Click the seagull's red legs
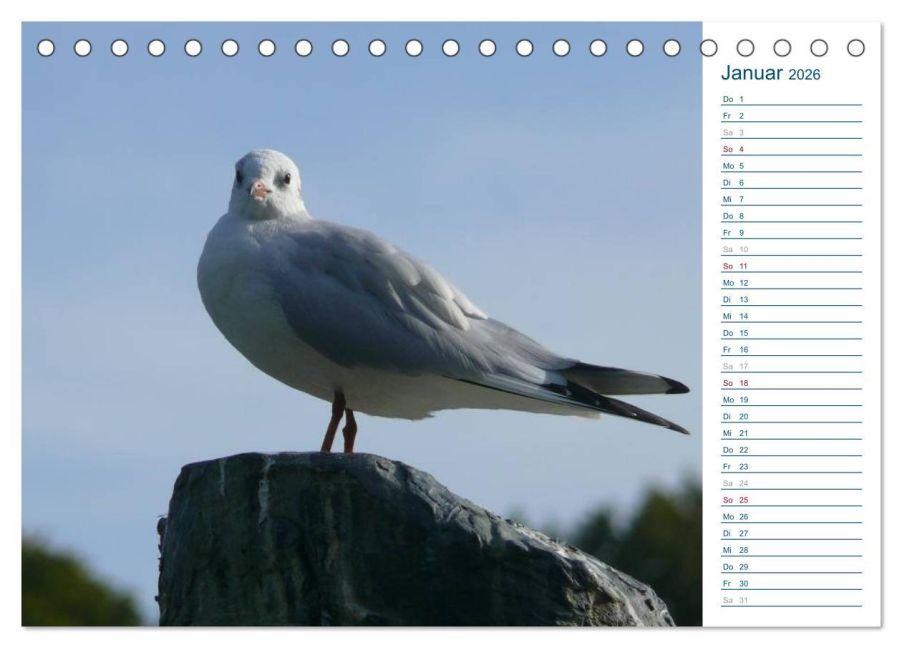Image resolution: width=902 pixels, height=648 pixels. [339, 425]
